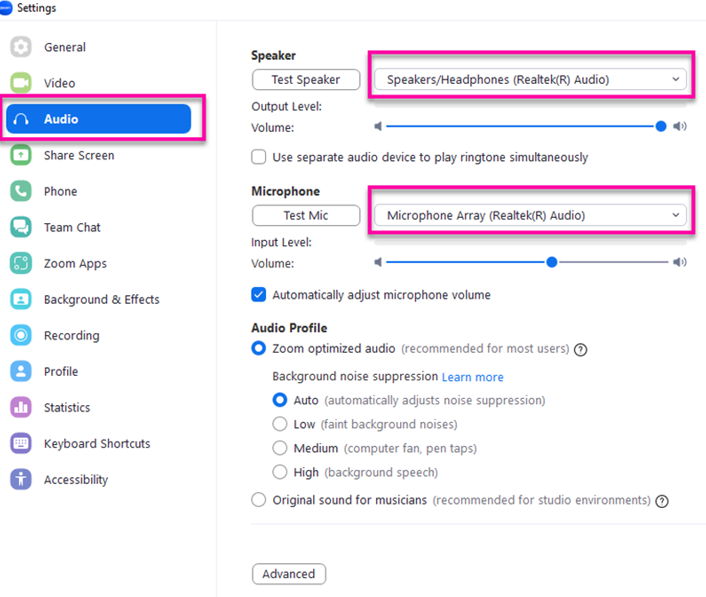The width and height of the screenshot is (706, 597).
Task: Choose Original sound for musicians option
Action: [258, 500]
